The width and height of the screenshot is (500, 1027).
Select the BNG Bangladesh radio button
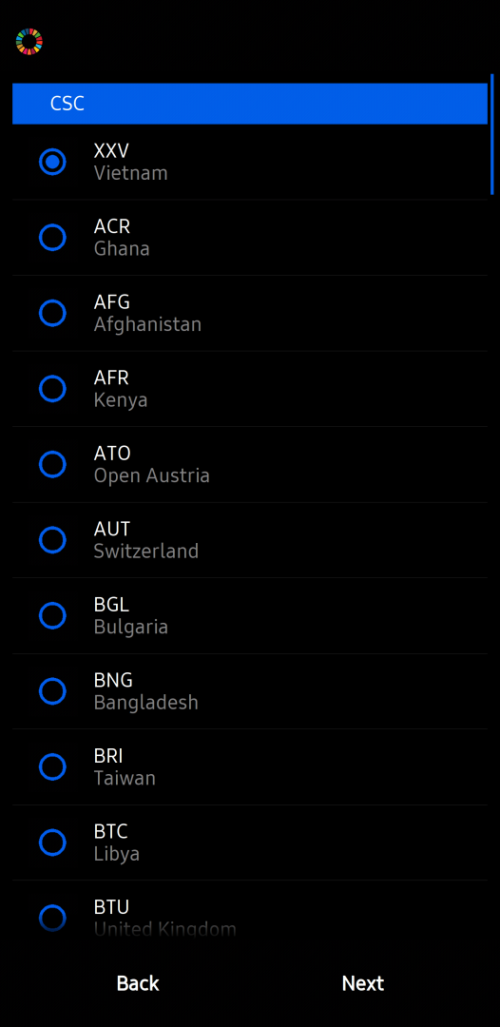(52, 692)
